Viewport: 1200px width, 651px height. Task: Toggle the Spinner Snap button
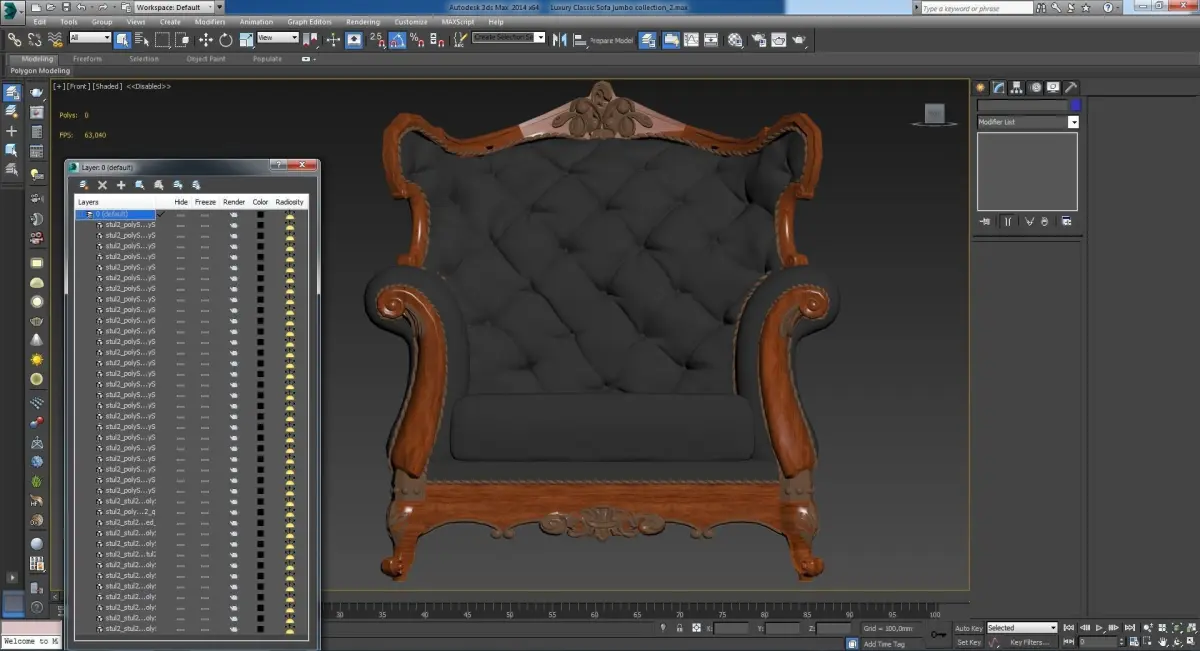pyautogui.click(x=437, y=40)
